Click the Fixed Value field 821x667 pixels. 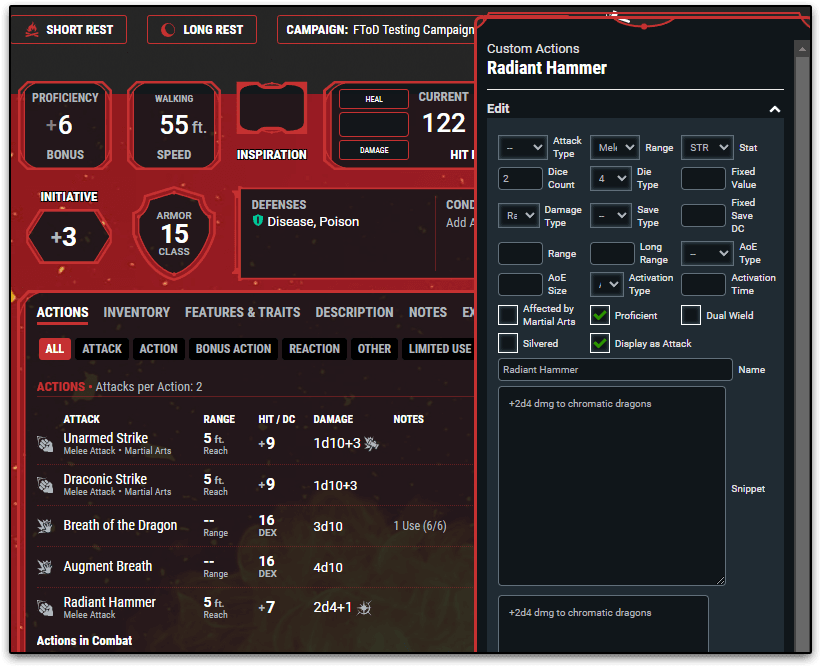tap(703, 179)
